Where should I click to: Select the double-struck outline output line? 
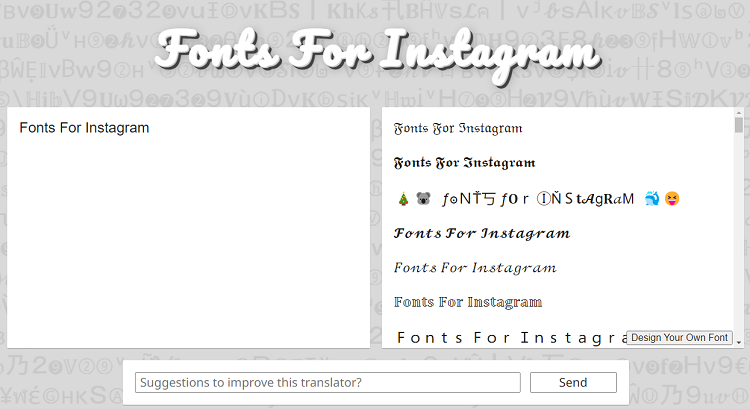click(468, 302)
